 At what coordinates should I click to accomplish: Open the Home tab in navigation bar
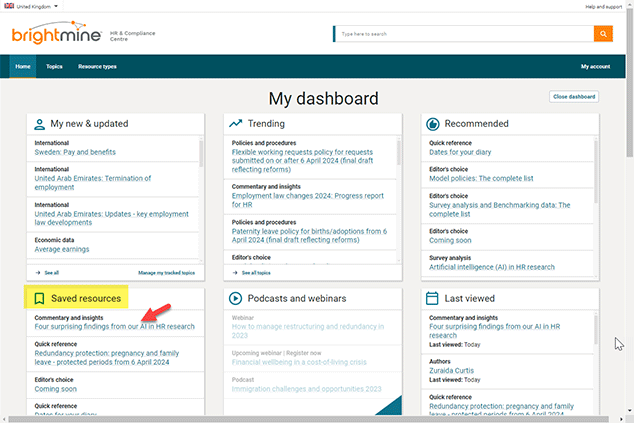23,66
